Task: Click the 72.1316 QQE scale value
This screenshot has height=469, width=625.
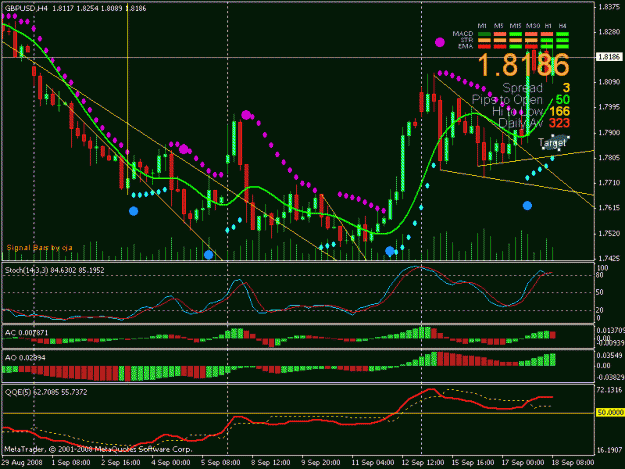Action: [609, 389]
